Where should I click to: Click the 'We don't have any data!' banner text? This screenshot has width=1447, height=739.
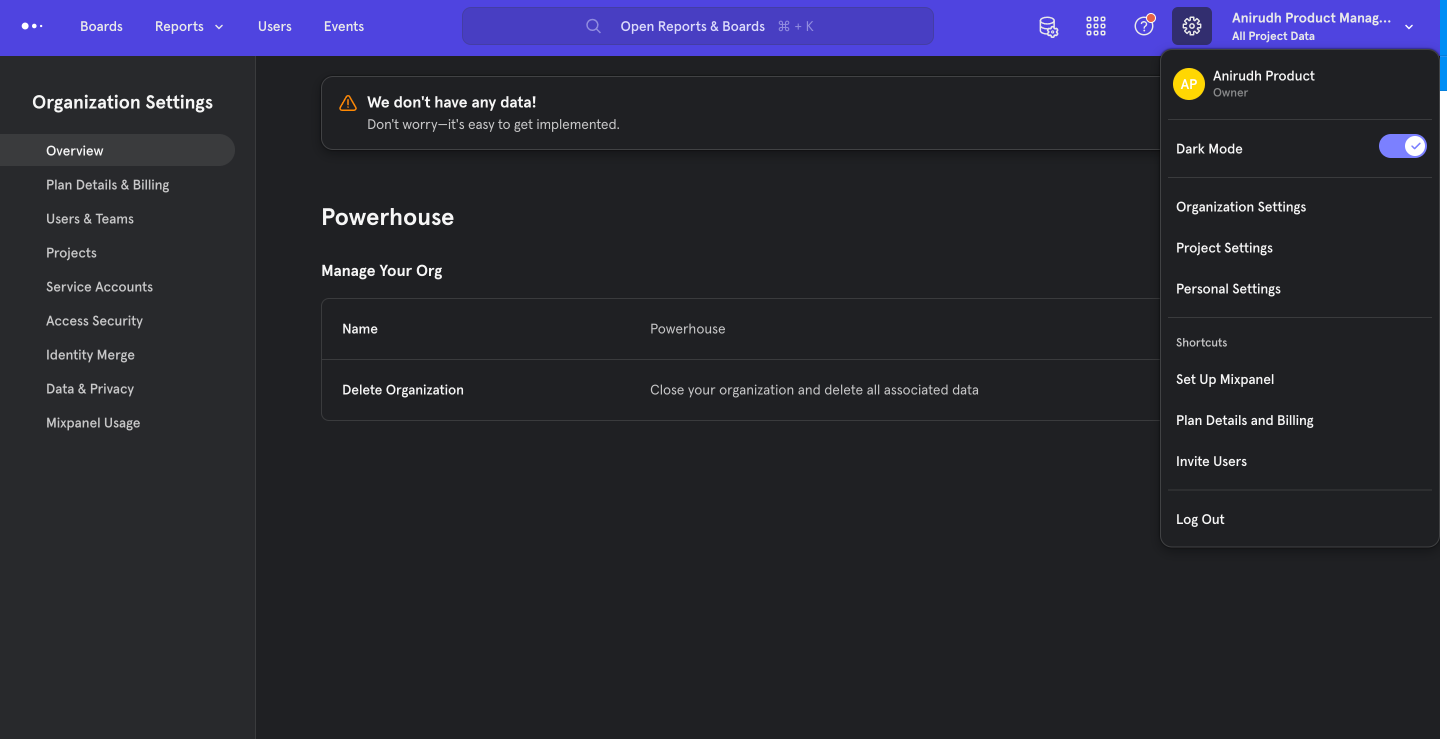tap(451, 102)
